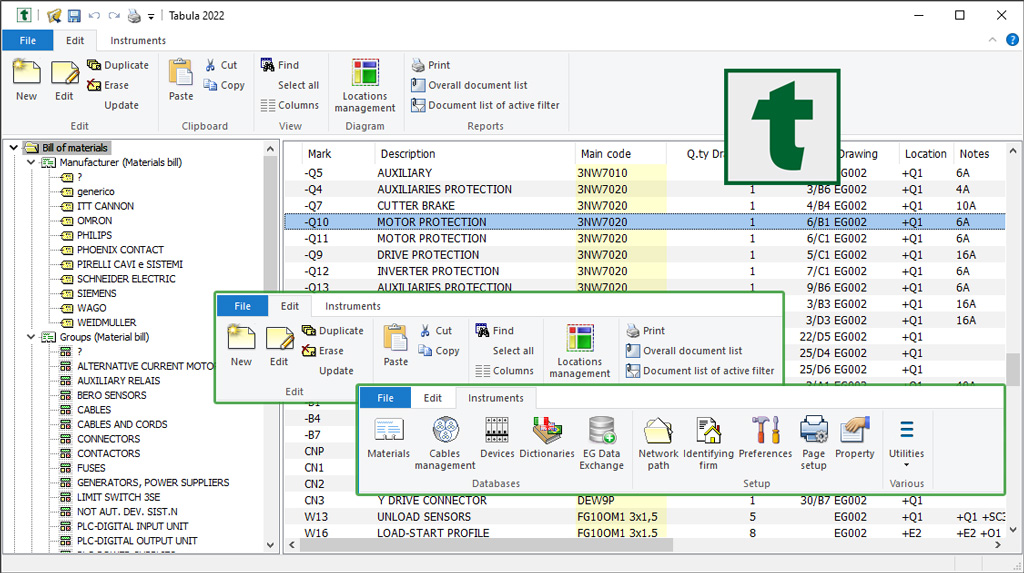Switch to the top Instruments tab
This screenshot has width=1024, height=573.
138,41
